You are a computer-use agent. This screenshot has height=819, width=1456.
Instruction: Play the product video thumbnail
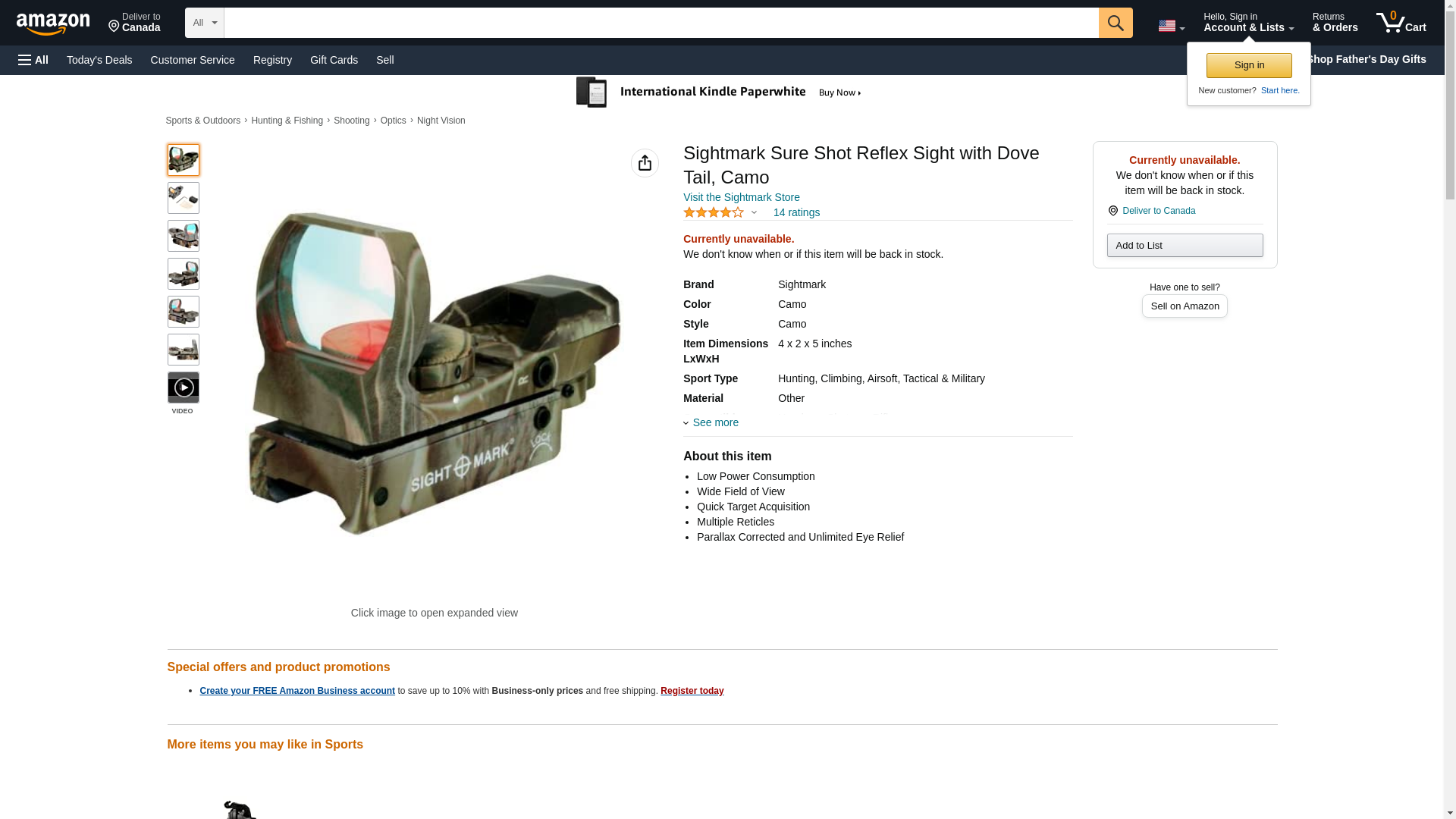click(183, 388)
